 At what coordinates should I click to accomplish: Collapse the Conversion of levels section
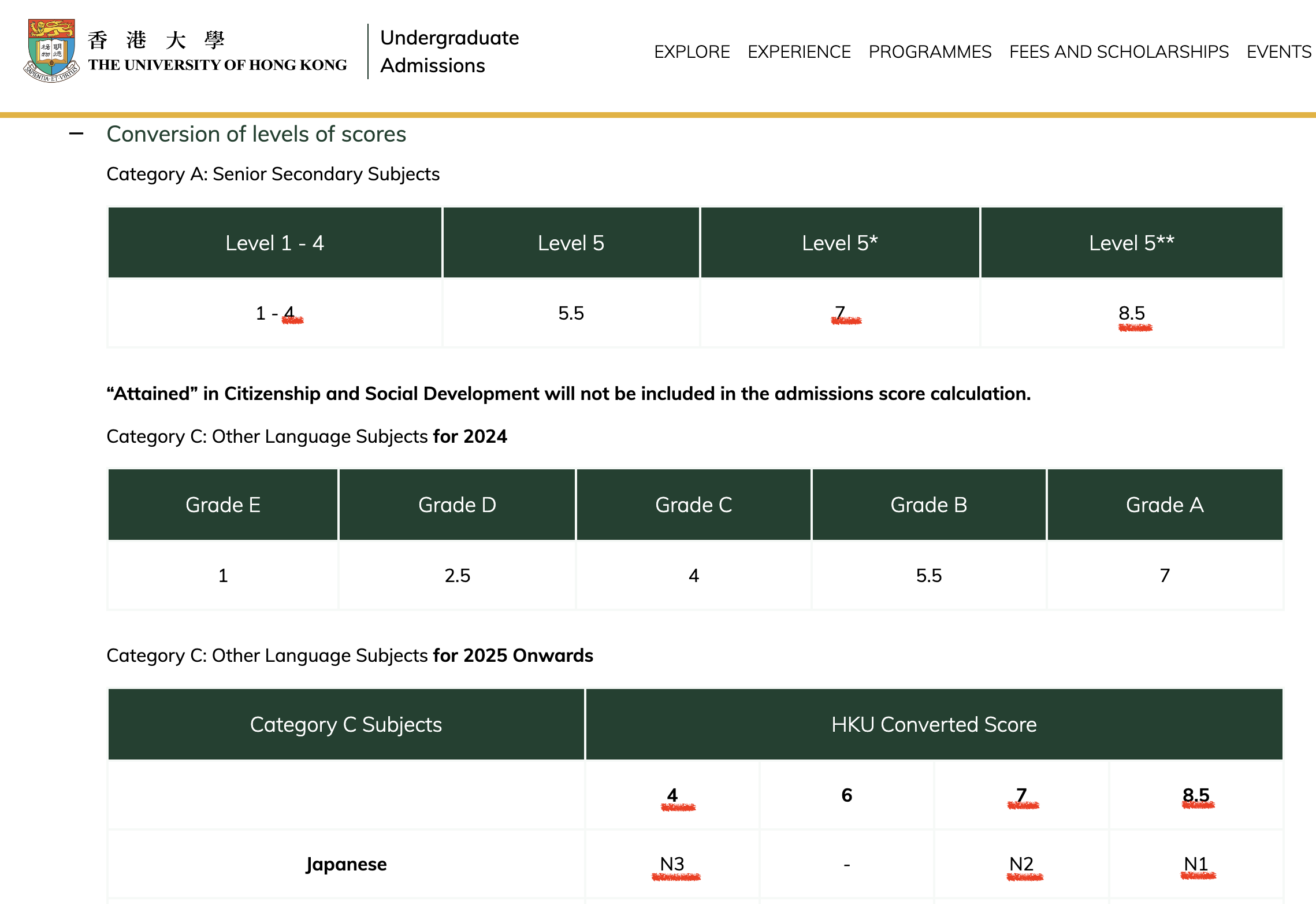coord(76,134)
